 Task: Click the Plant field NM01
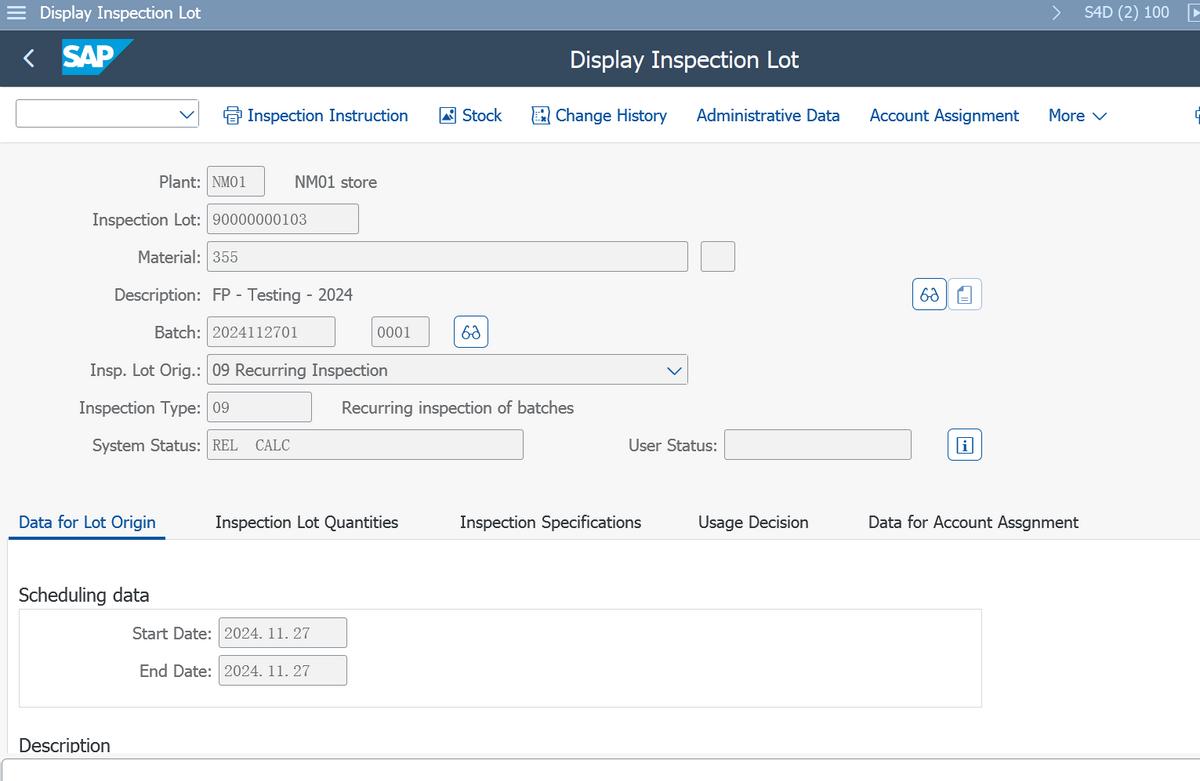tap(236, 182)
